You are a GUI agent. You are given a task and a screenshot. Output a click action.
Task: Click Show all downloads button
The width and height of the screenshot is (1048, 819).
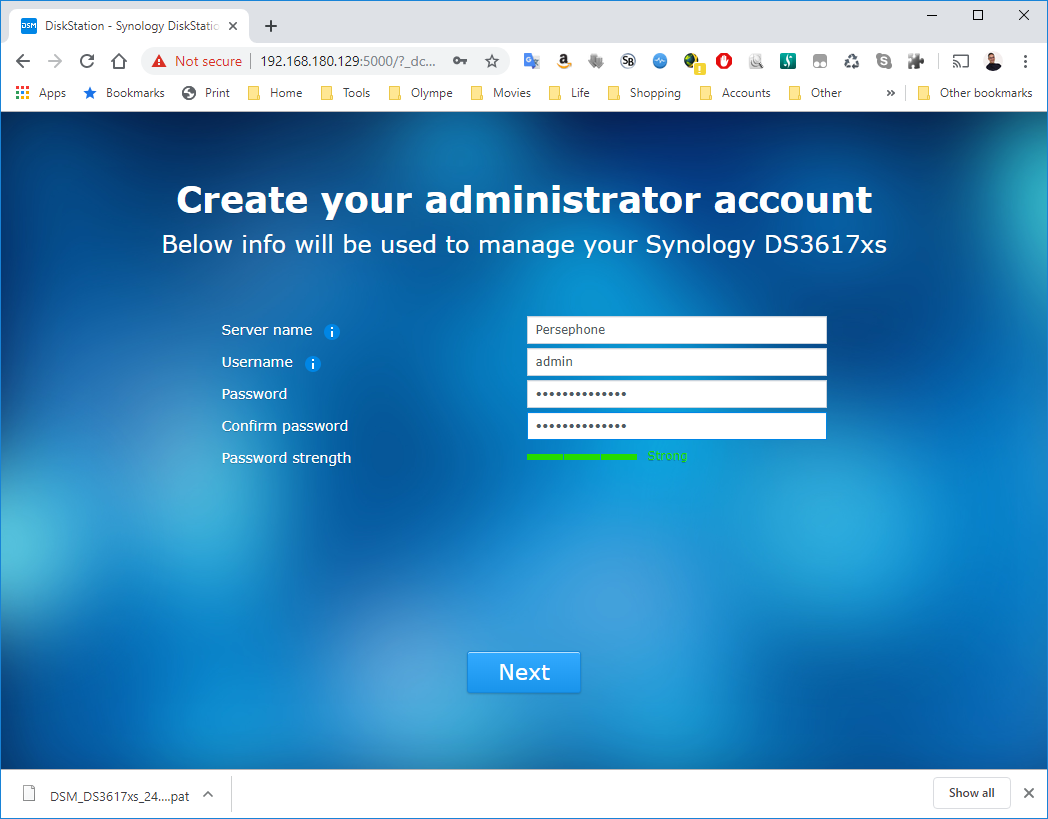pyautogui.click(x=971, y=793)
